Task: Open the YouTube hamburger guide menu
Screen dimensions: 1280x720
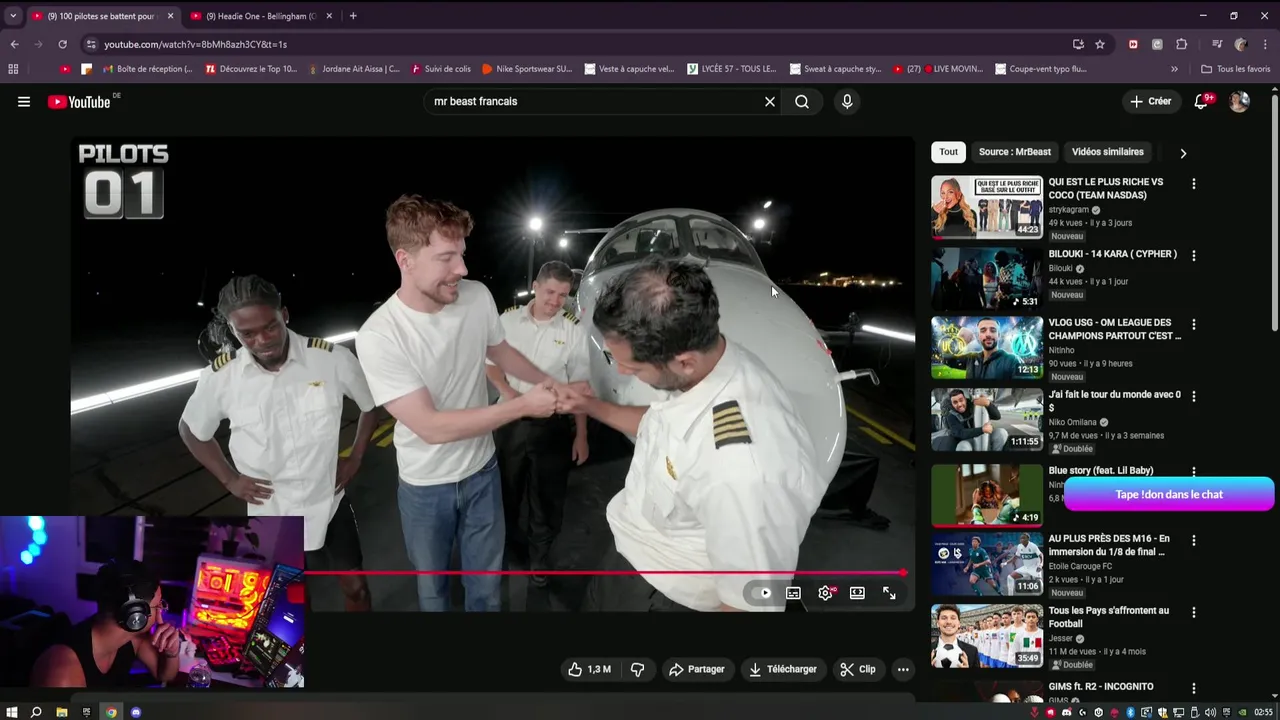Action: point(24,101)
